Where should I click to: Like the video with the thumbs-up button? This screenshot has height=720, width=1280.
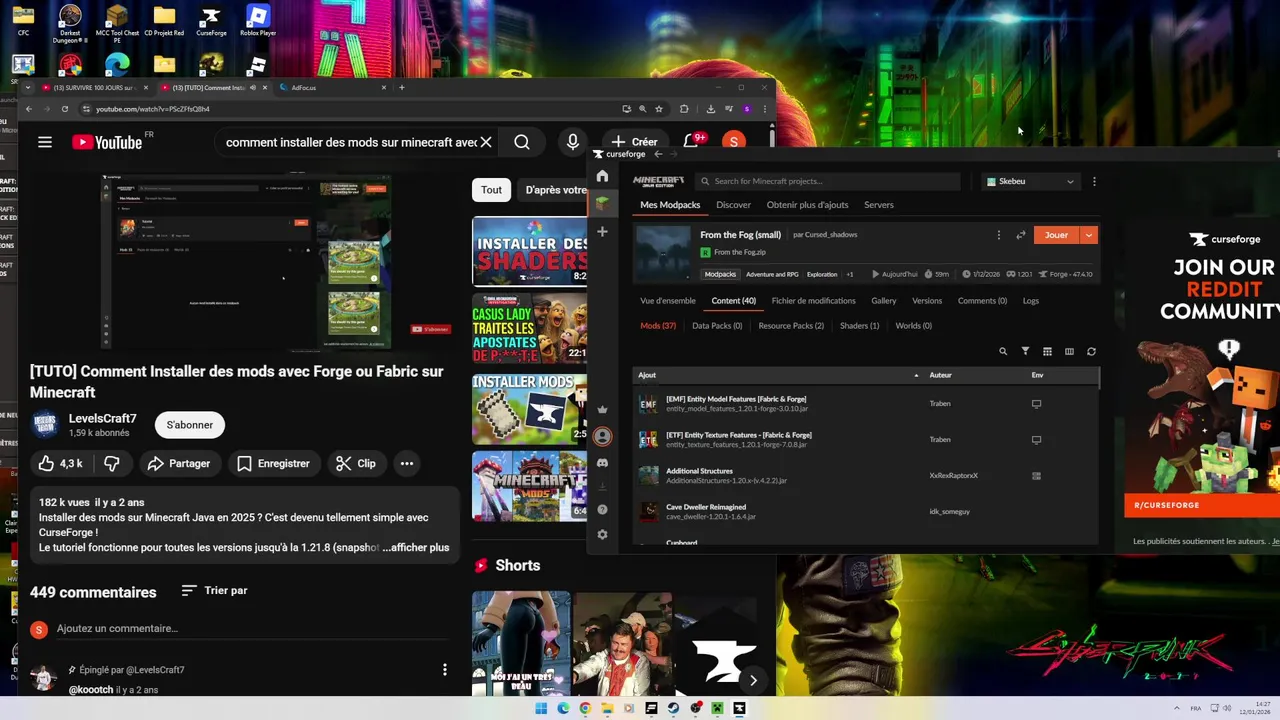59,463
